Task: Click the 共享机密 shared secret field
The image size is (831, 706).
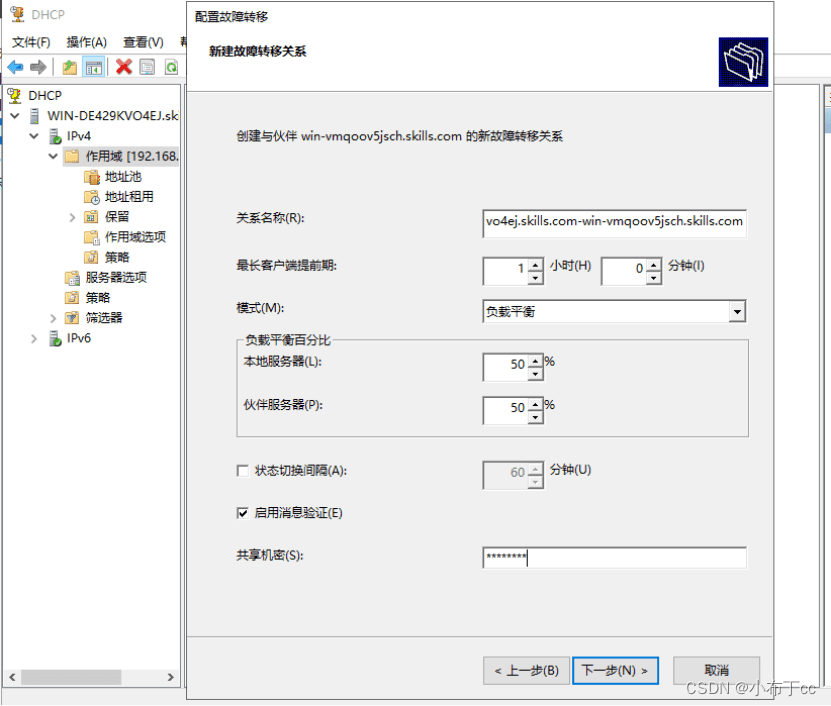Action: point(614,558)
